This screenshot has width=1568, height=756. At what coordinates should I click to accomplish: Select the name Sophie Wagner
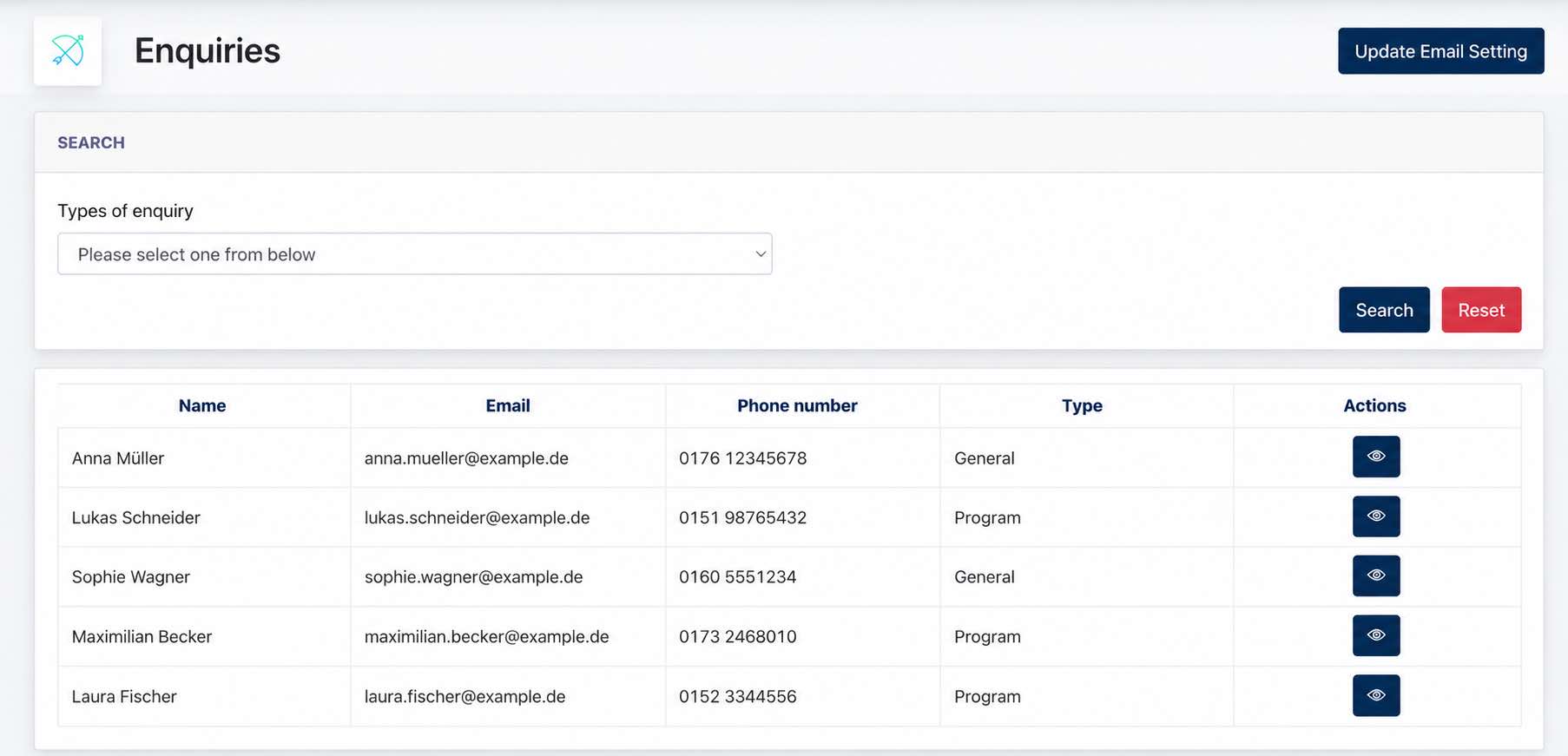(x=131, y=577)
